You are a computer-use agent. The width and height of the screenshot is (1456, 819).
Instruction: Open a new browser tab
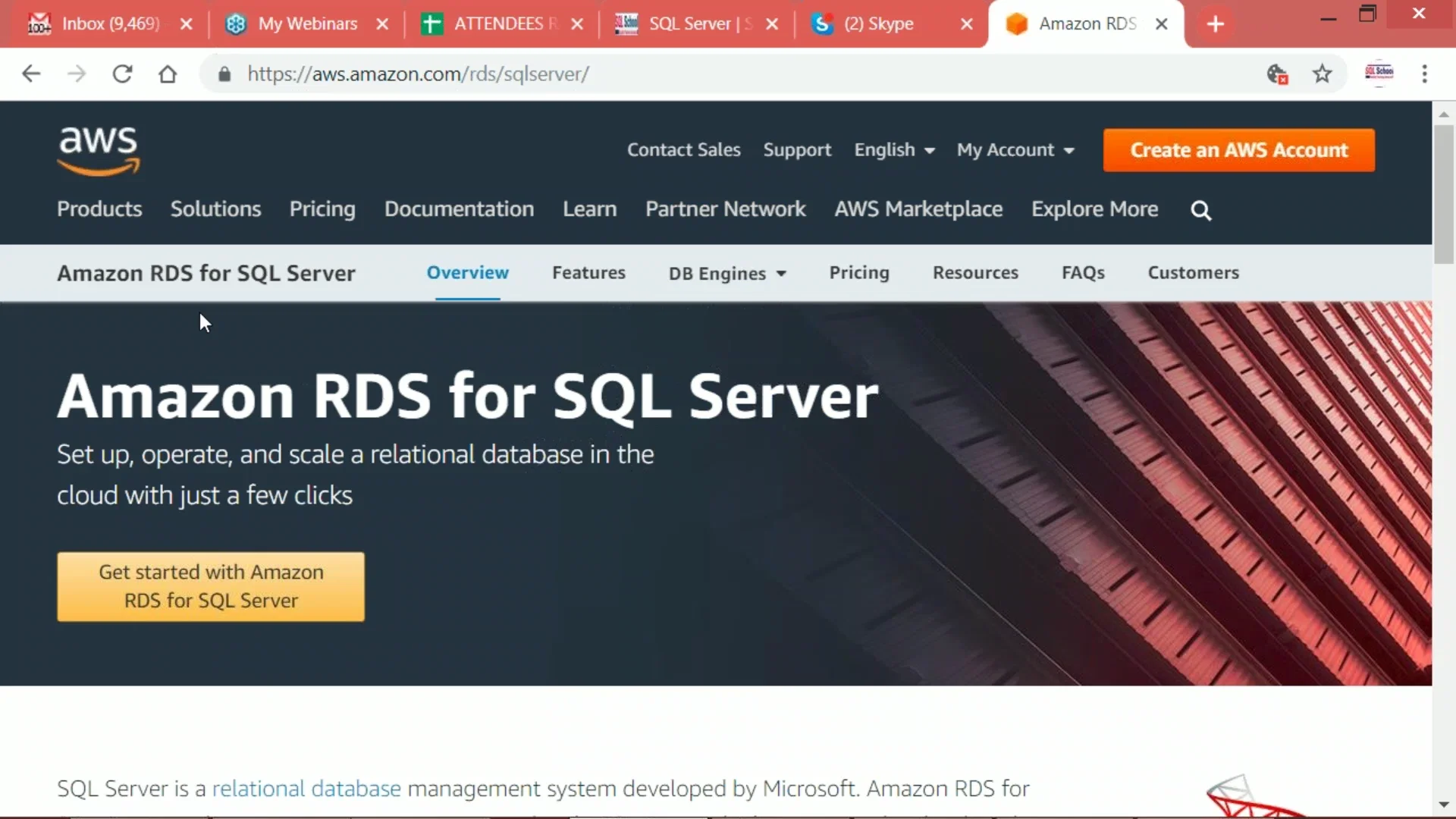[x=1216, y=24]
